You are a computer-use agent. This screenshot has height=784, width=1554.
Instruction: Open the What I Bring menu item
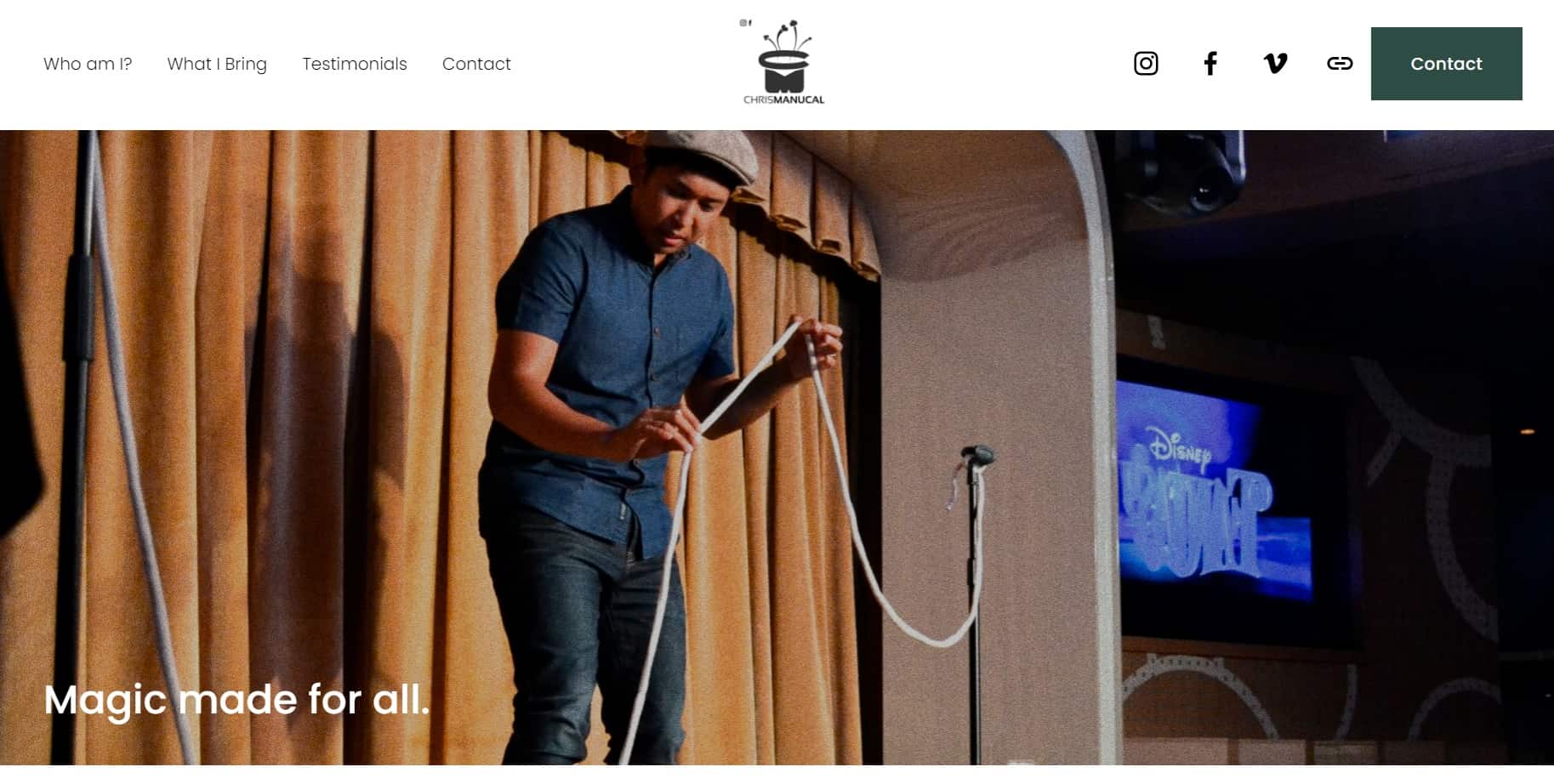point(217,65)
